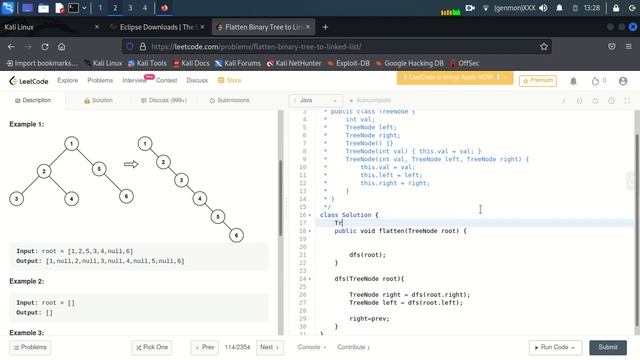The image size is (640, 360).
Task: Open the Explore menu item
Action: [68, 80]
